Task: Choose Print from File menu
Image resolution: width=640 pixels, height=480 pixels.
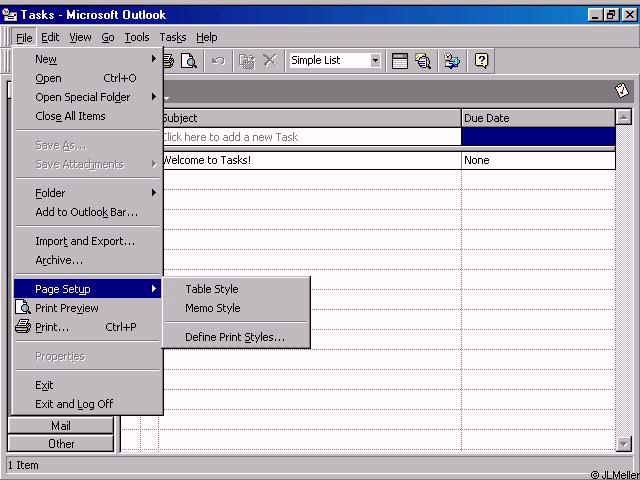Action: pos(87,327)
